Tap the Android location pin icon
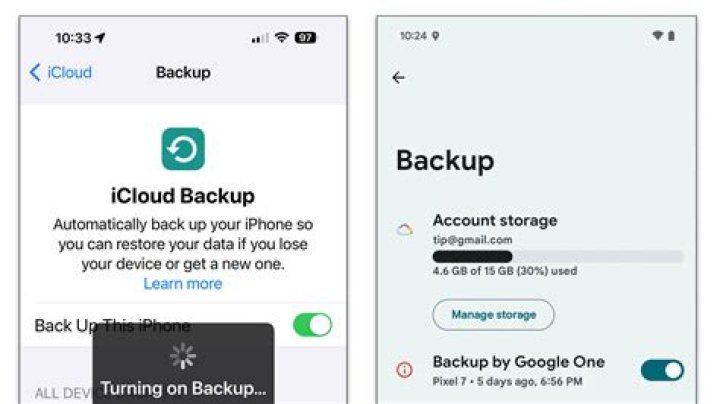Screen dimensions: 720x404 pos(436,36)
